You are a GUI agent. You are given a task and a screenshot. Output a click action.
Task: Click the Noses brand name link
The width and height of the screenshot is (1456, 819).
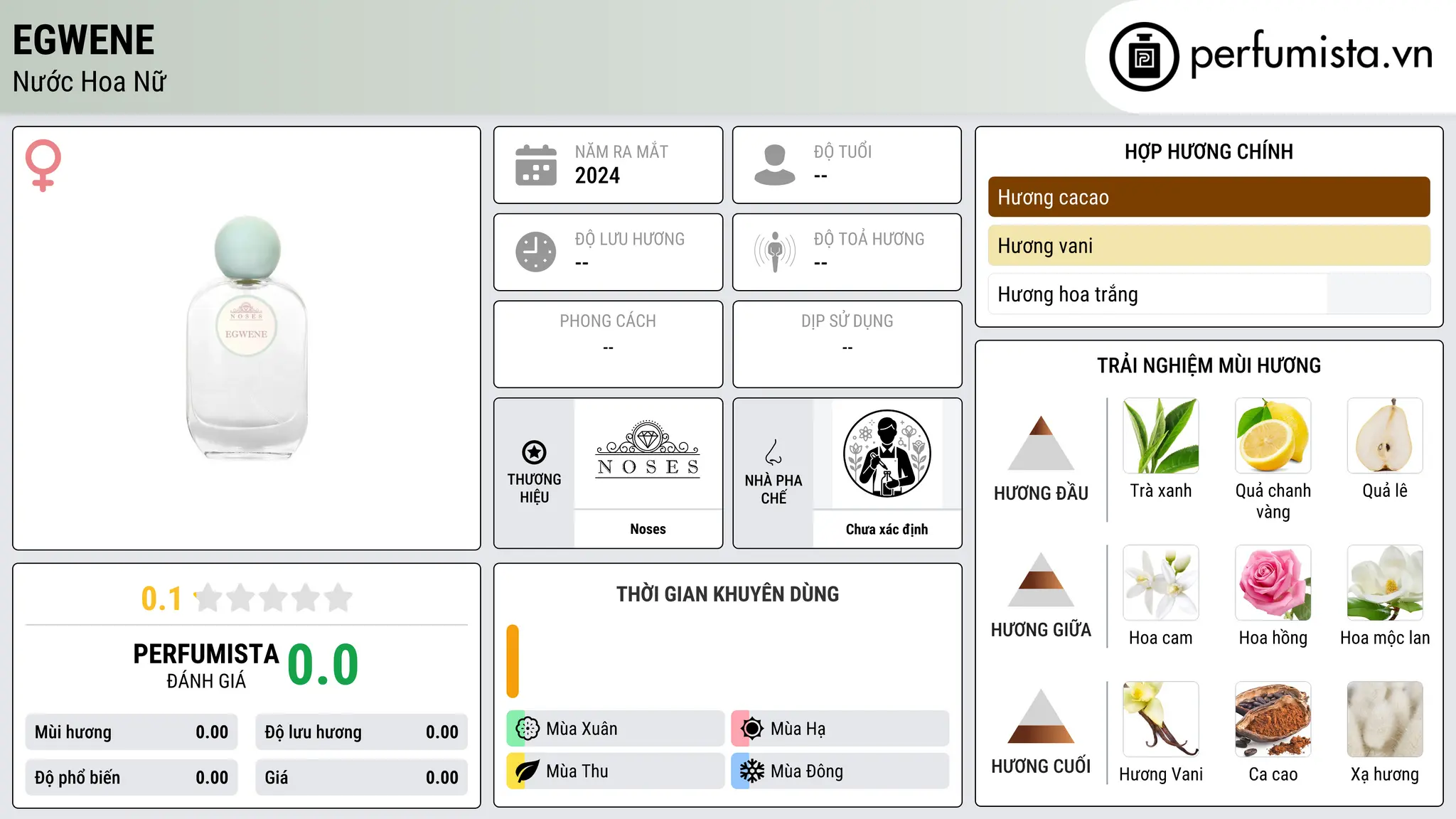tap(648, 529)
